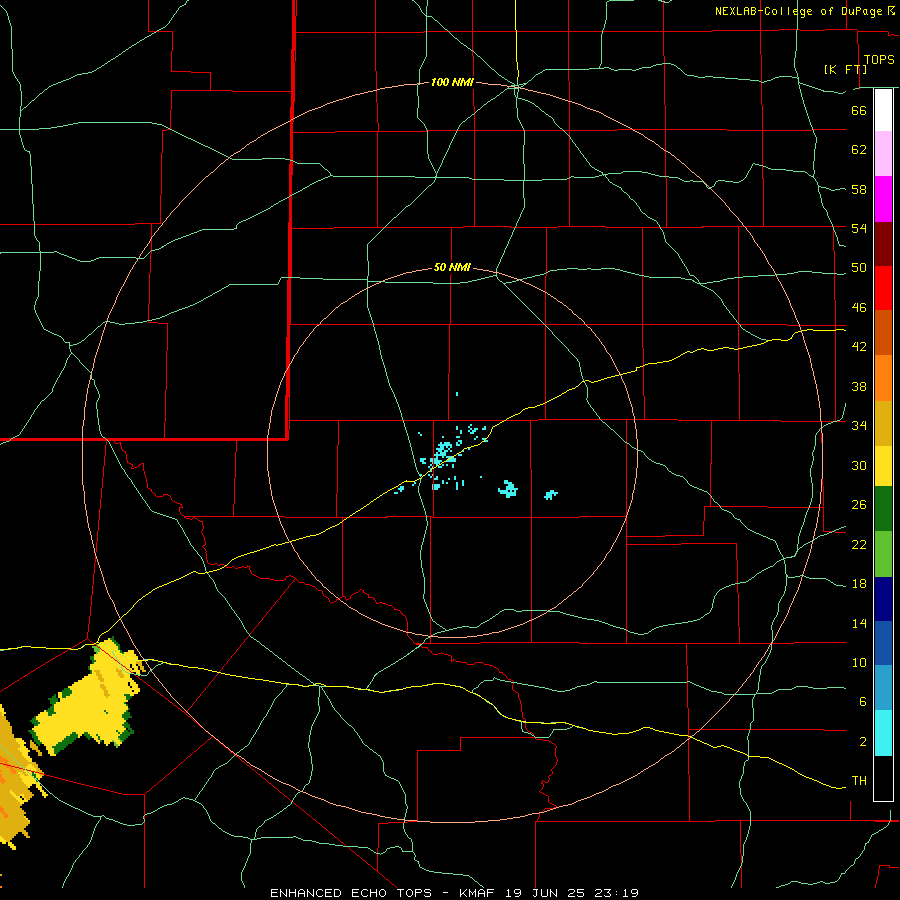Click the 50 NMI range ring label
Viewport: 900px width, 900px height.
tap(452, 267)
